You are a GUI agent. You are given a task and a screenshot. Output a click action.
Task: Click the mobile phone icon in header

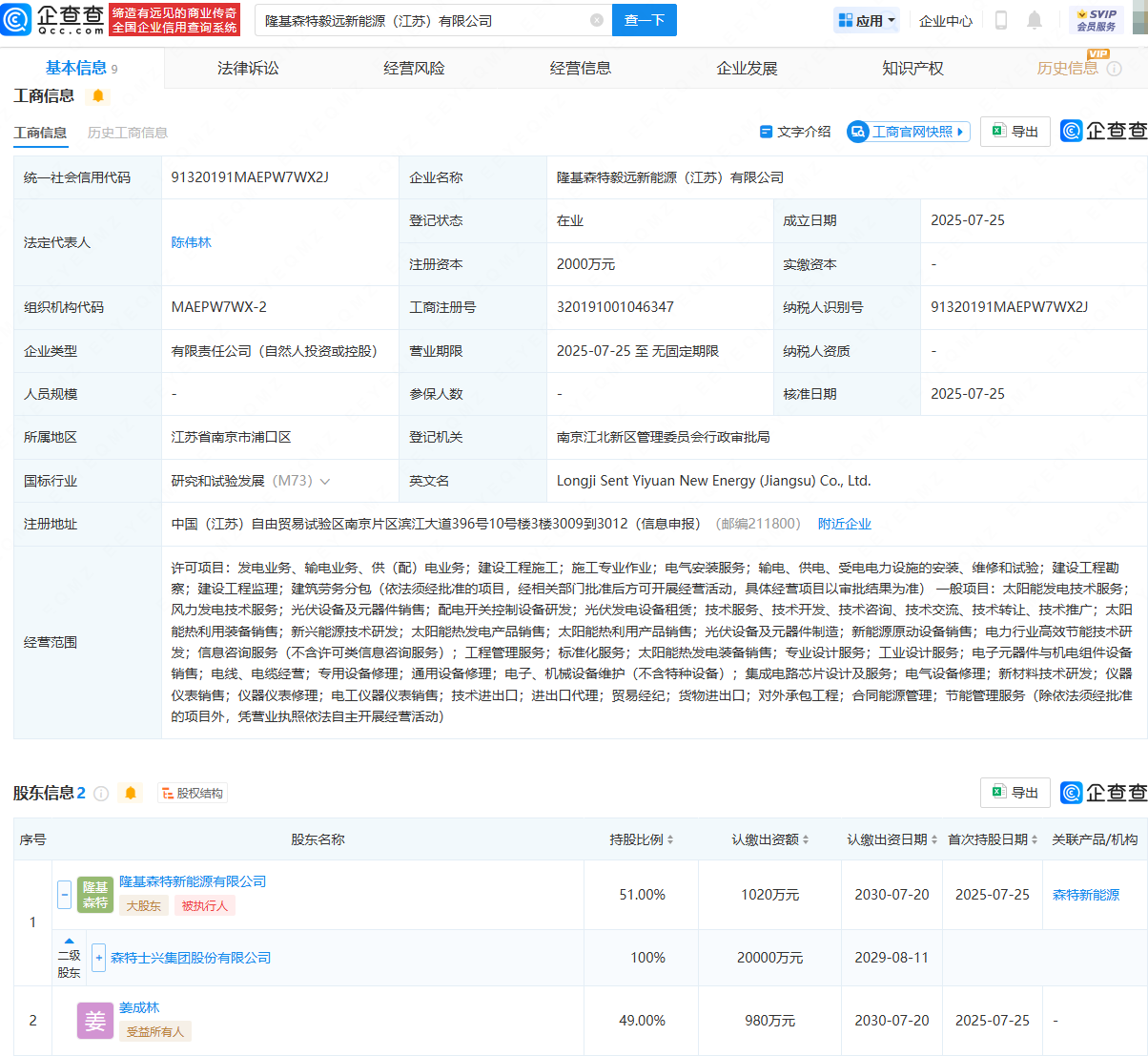[1001, 20]
